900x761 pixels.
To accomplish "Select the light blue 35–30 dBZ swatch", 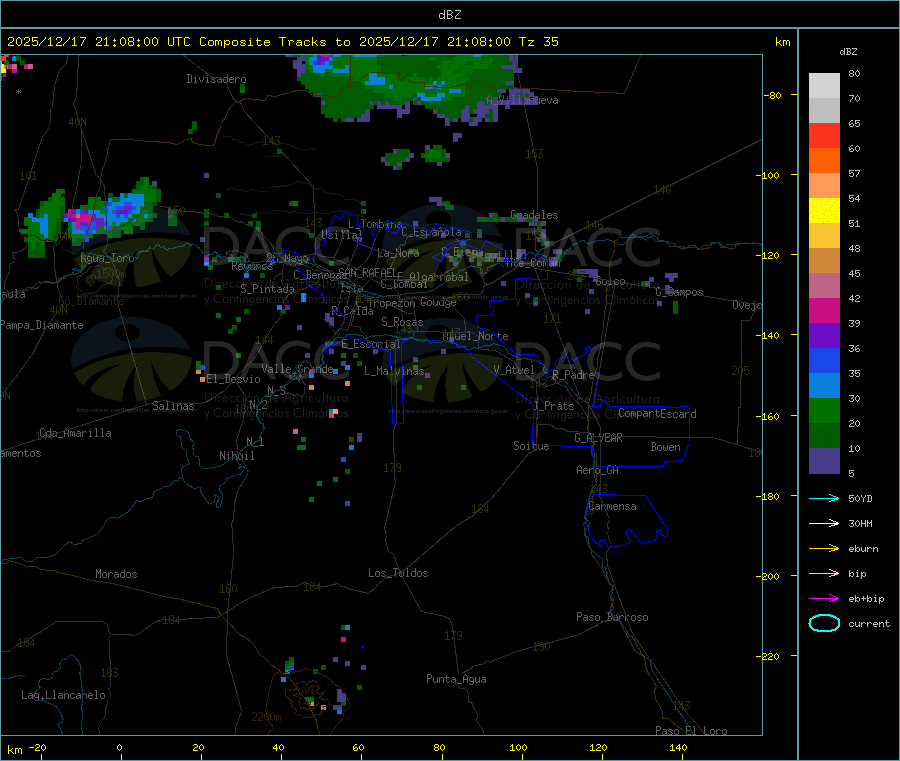I will pyautogui.click(x=824, y=386).
